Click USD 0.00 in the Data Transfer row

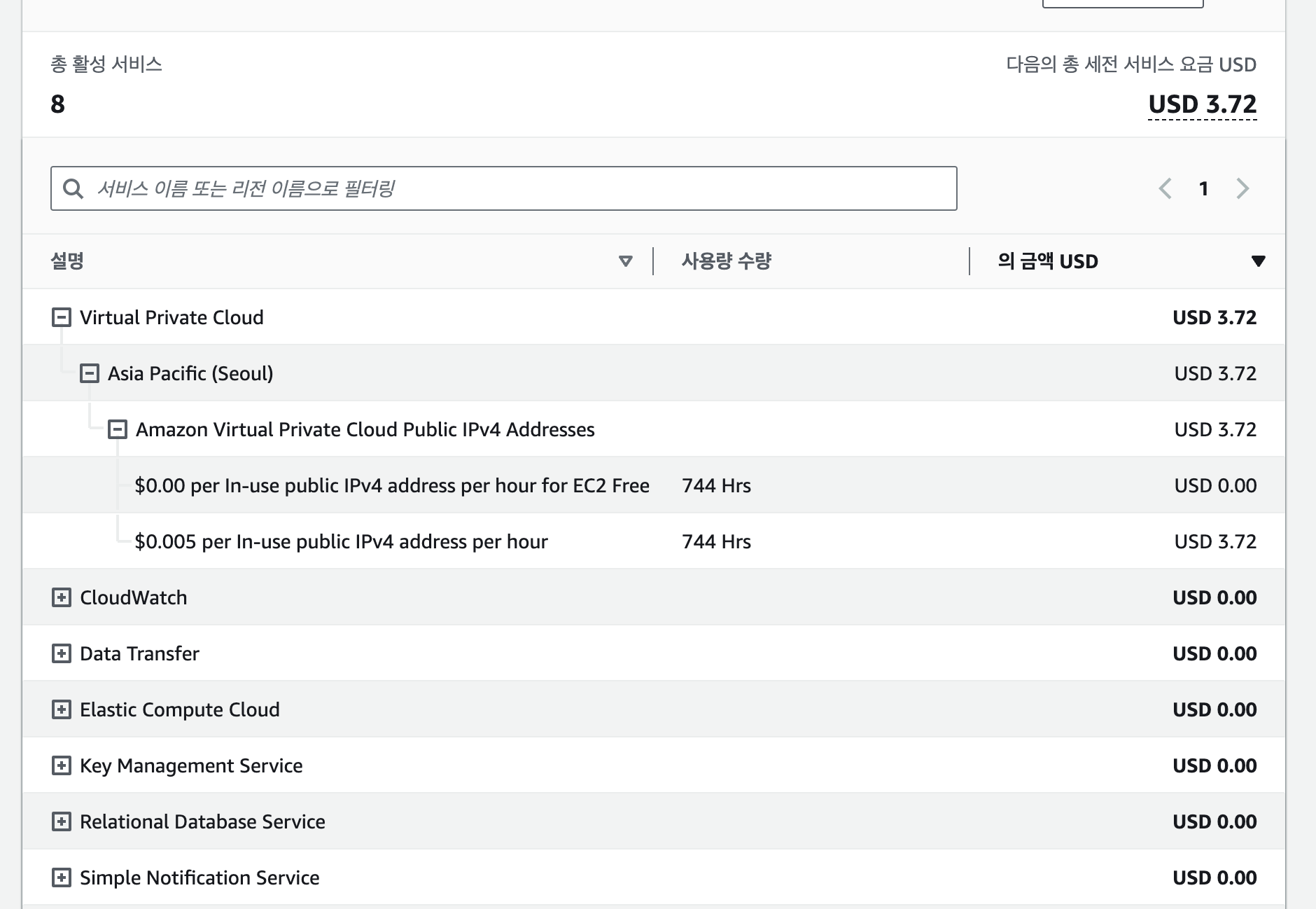(x=1214, y=653)
